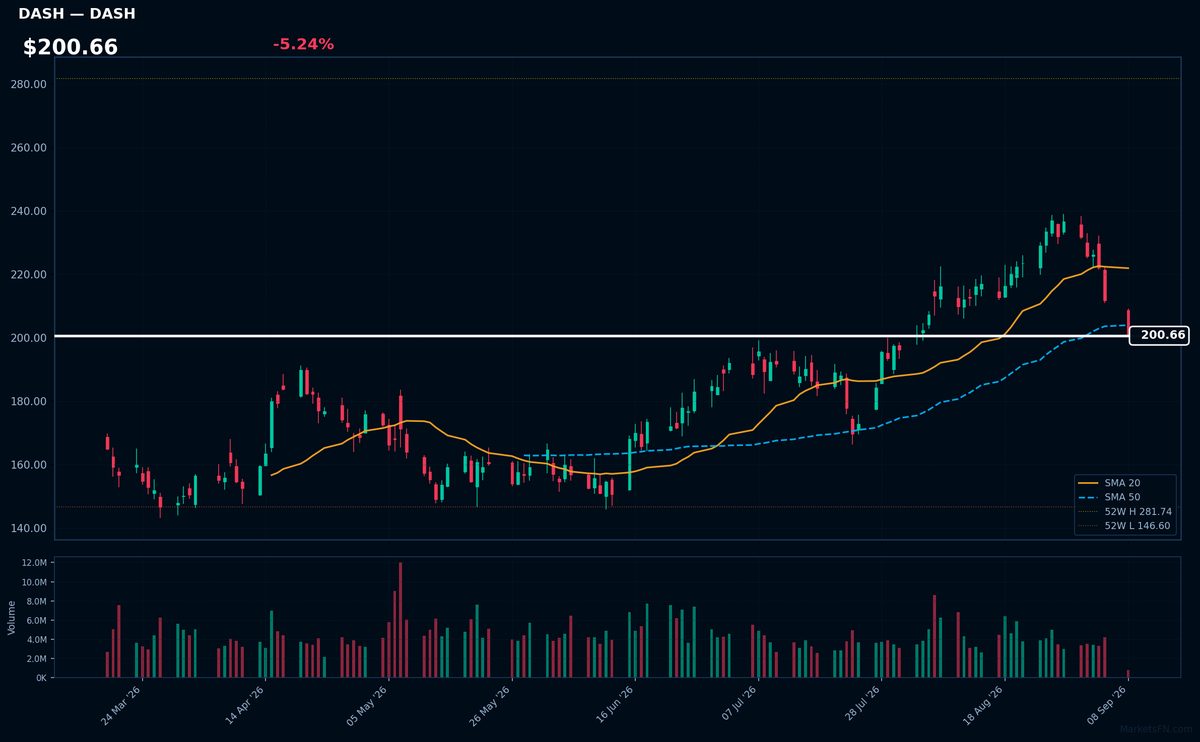Click the 14 Apr '26 date label
This screenshot has height=742, width=1200.
point(244,706)
